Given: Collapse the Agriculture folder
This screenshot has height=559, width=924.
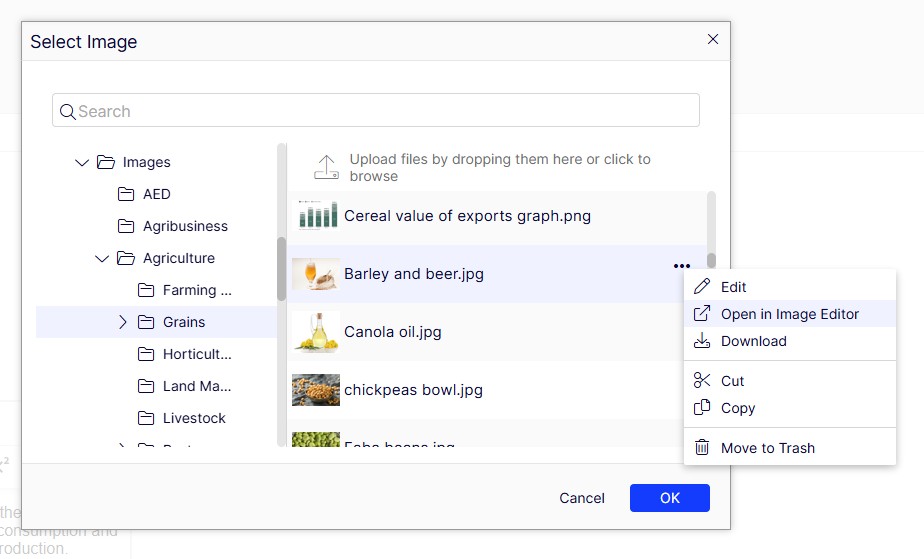Looking at the screenshot, I should pos(102,258).
